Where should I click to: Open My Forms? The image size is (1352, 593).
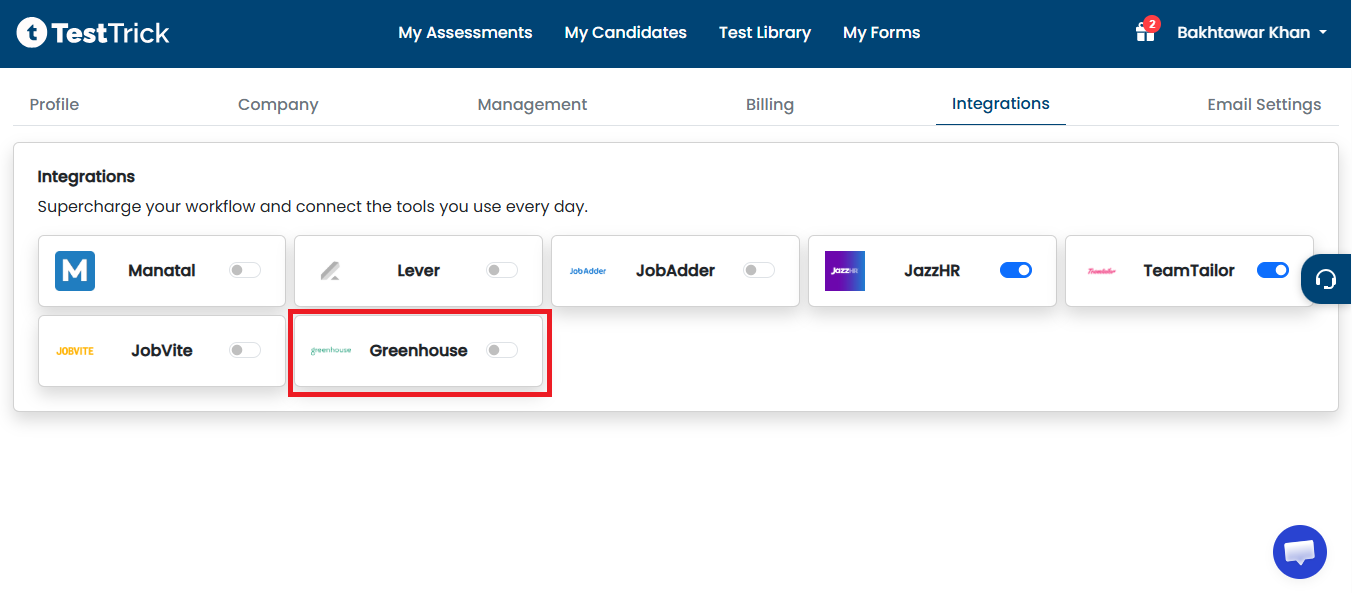(882, 33)
